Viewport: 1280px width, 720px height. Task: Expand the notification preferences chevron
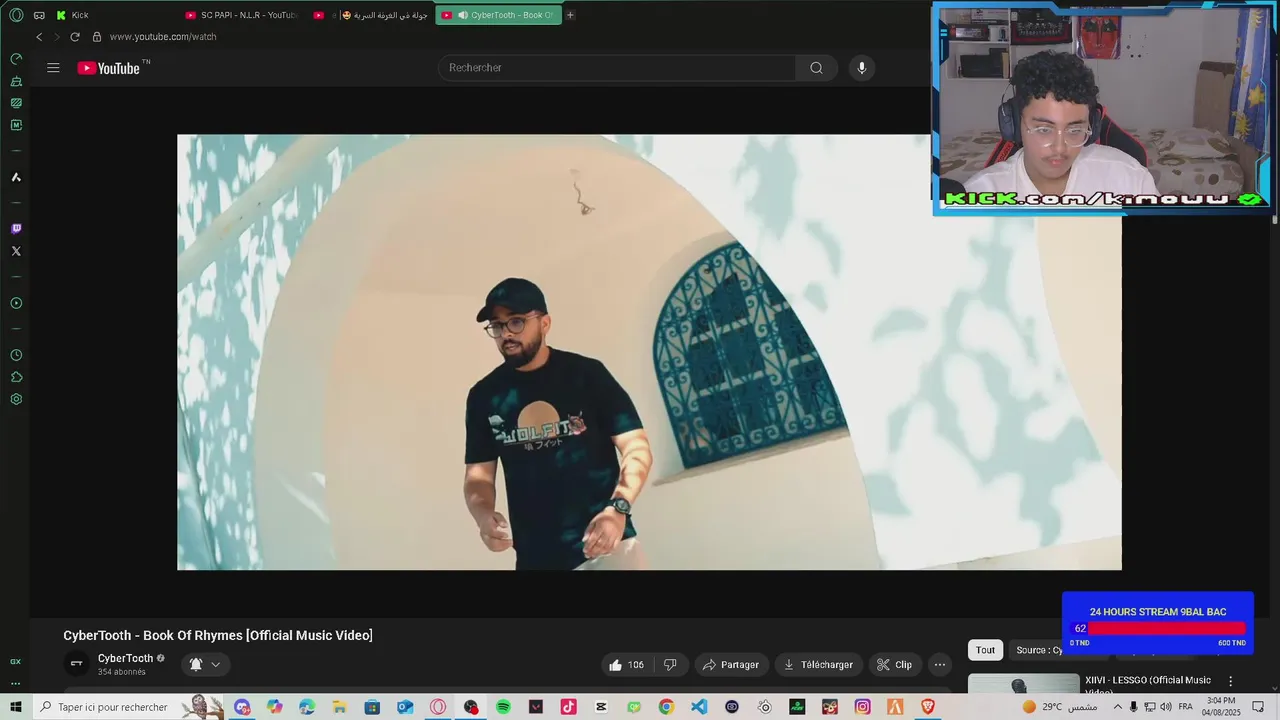[x=215, y=664]
